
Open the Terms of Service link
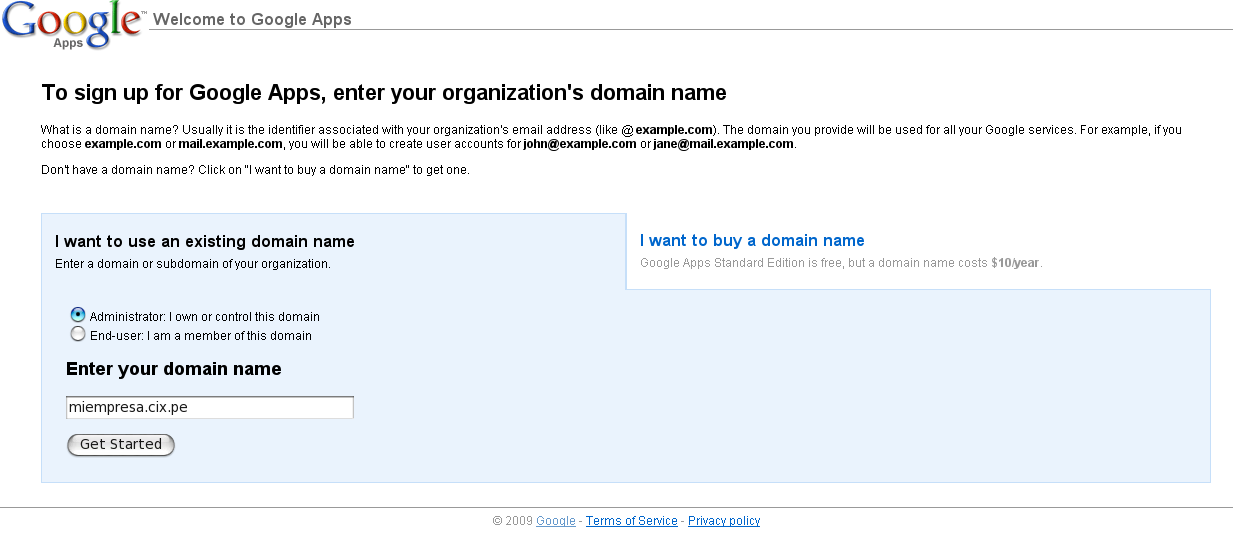[632, 521]
